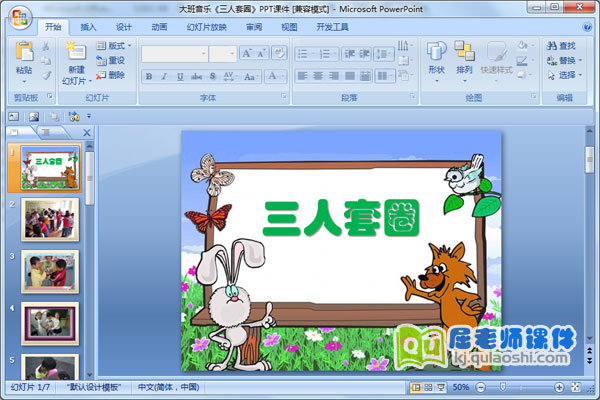Click the Replace button
600x400 pixels.
(x=564, y=60)
